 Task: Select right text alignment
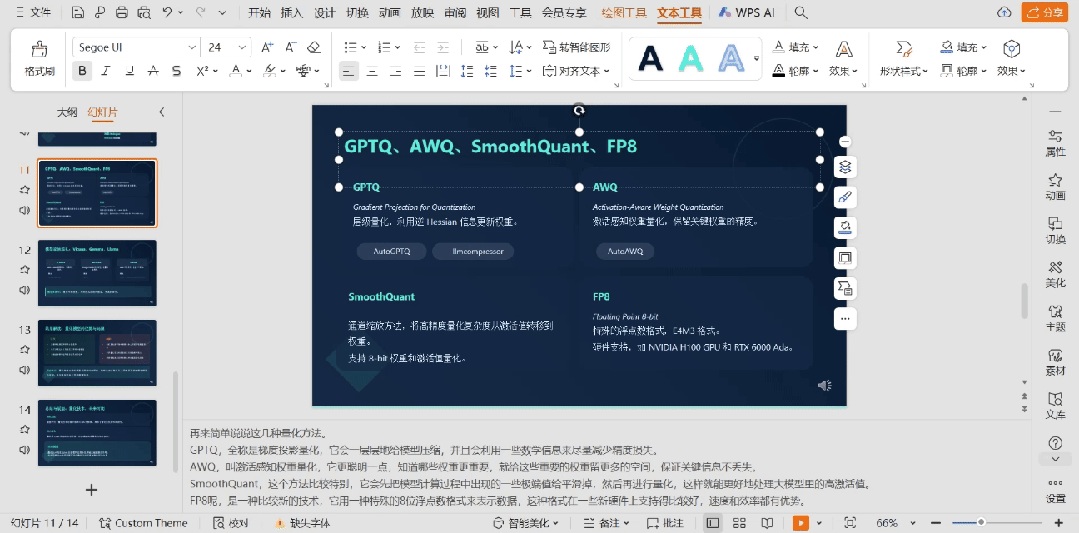pos(396,71)
